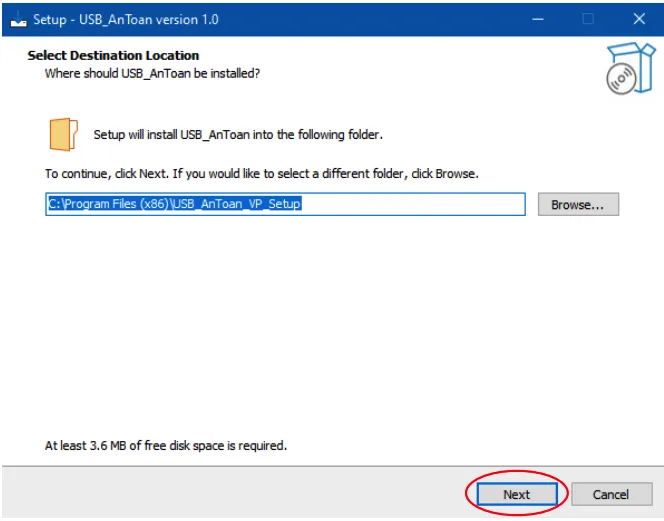Click the empty space inside the destination folder field

(x=420, y=204)
